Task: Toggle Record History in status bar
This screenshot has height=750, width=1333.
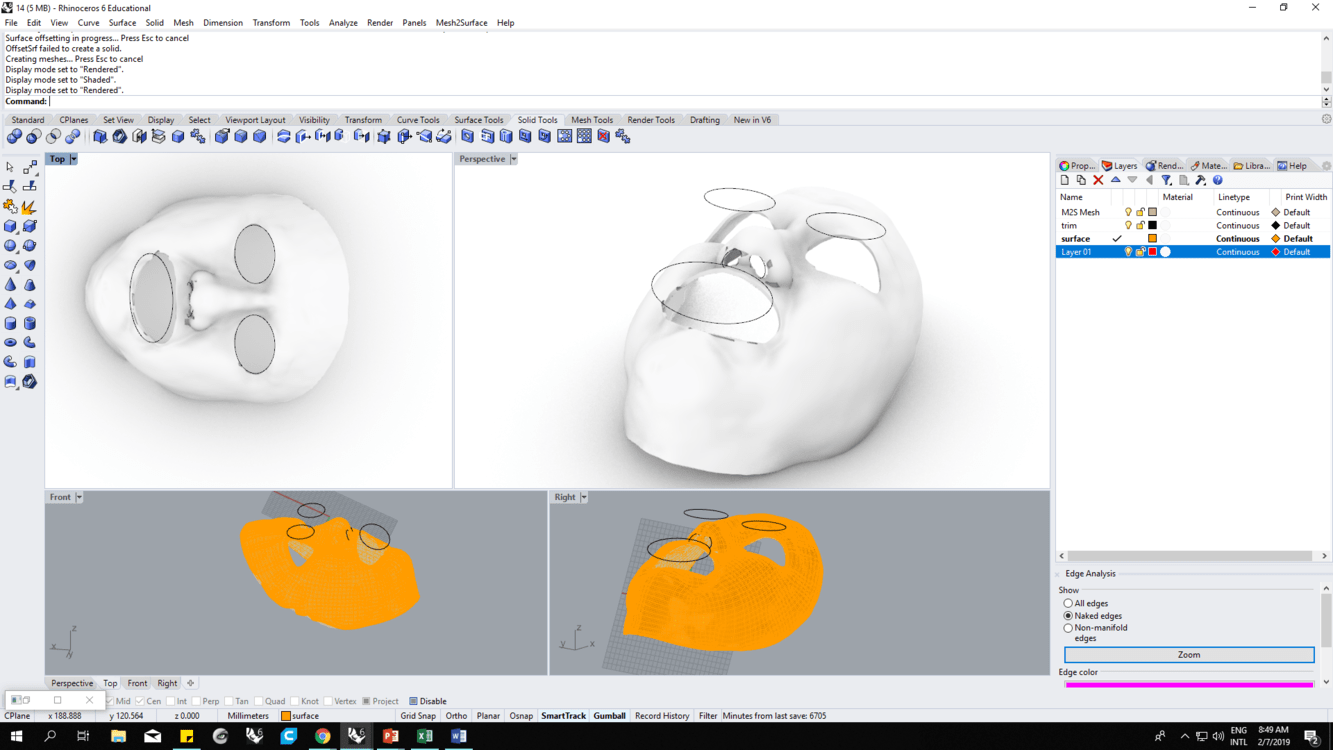Action: pos(662,716)
